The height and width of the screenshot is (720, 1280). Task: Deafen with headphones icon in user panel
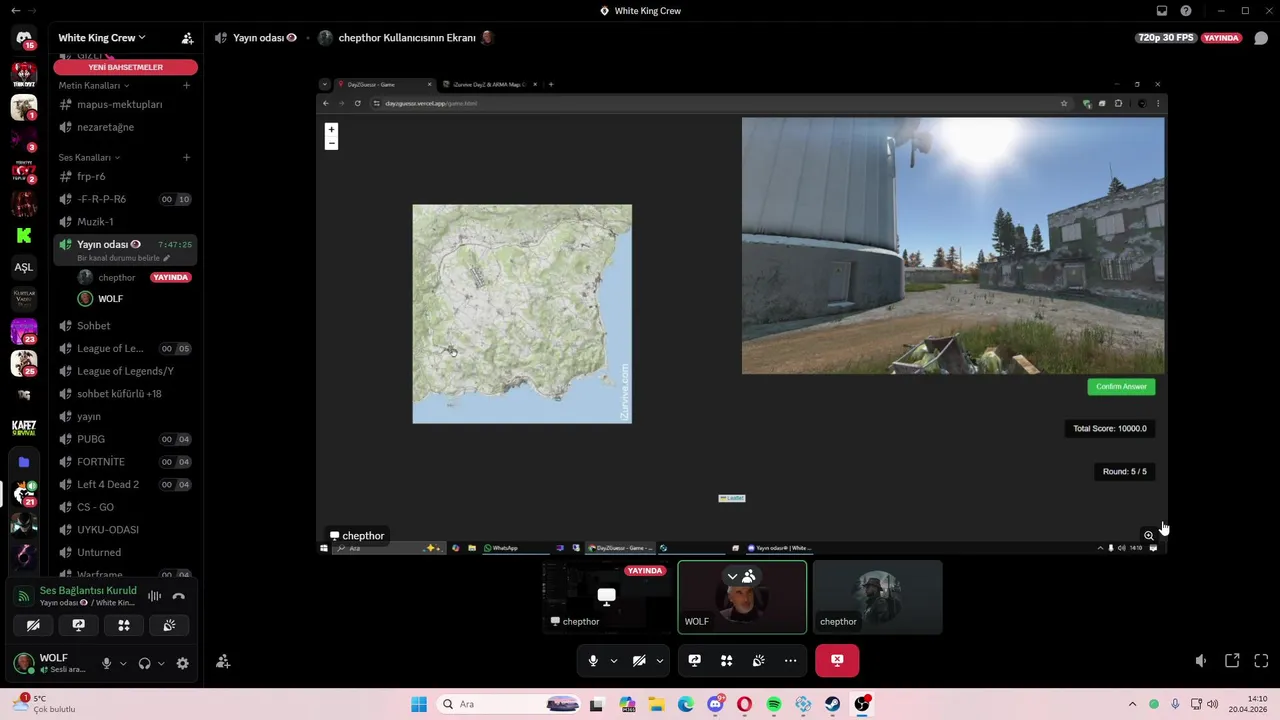(144, 663)
